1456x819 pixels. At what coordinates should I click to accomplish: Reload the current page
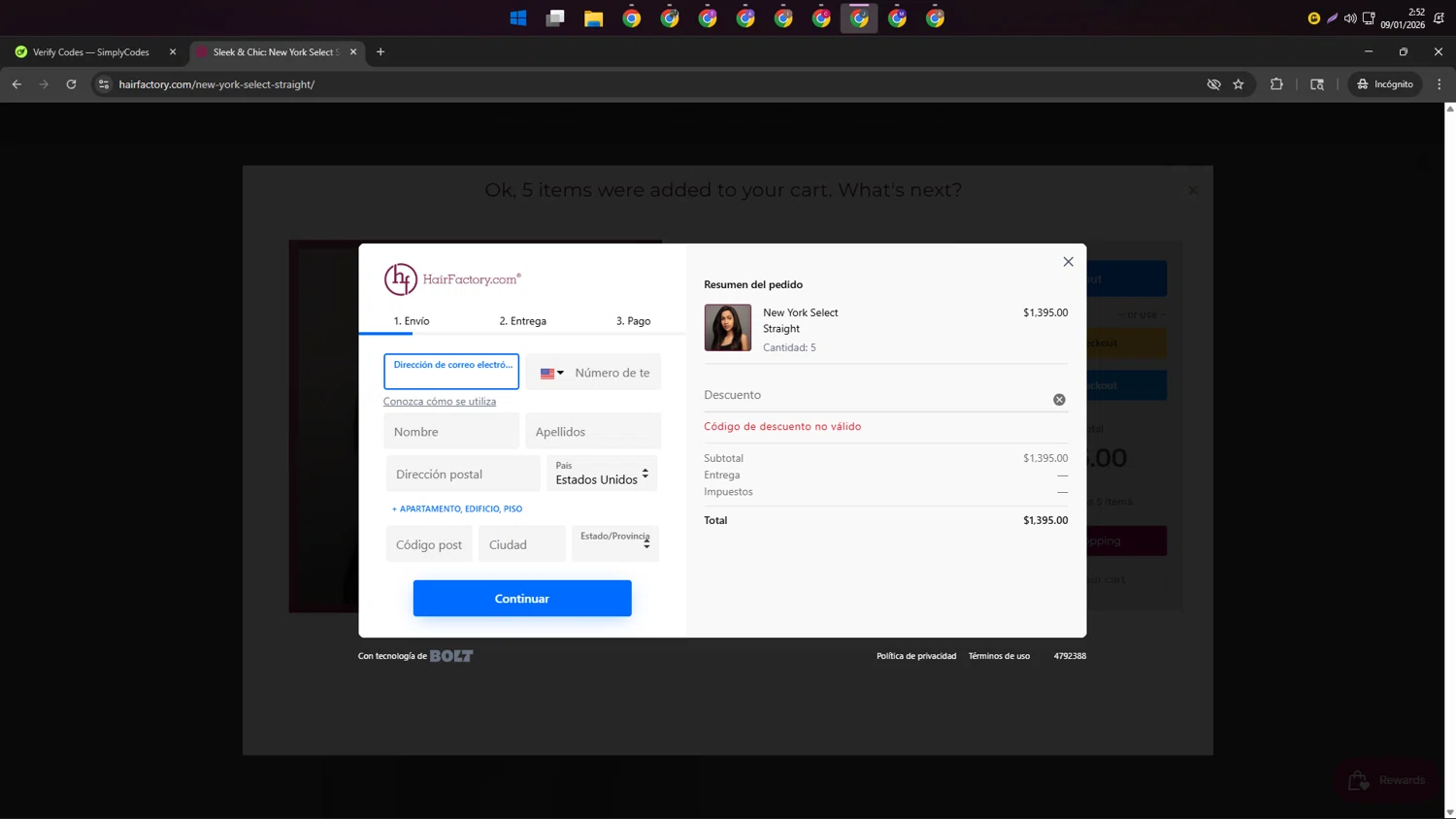71,84
